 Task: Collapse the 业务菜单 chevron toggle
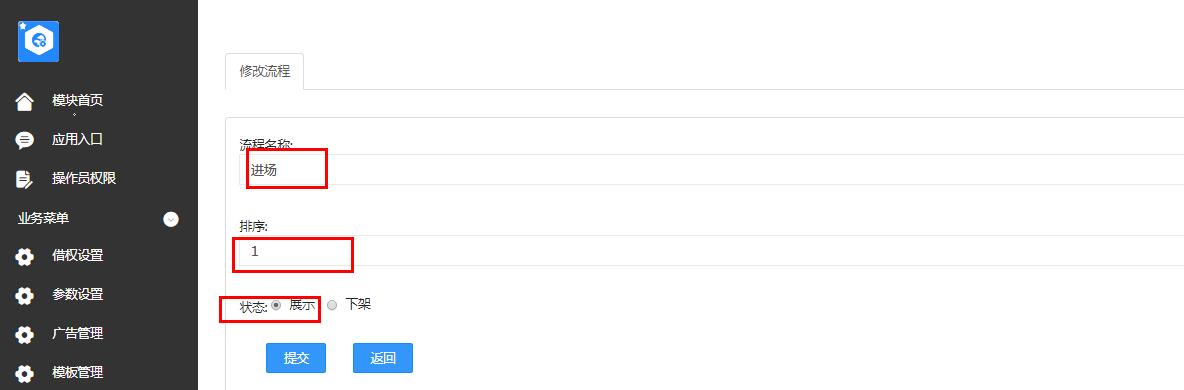(x=171, y=219)
